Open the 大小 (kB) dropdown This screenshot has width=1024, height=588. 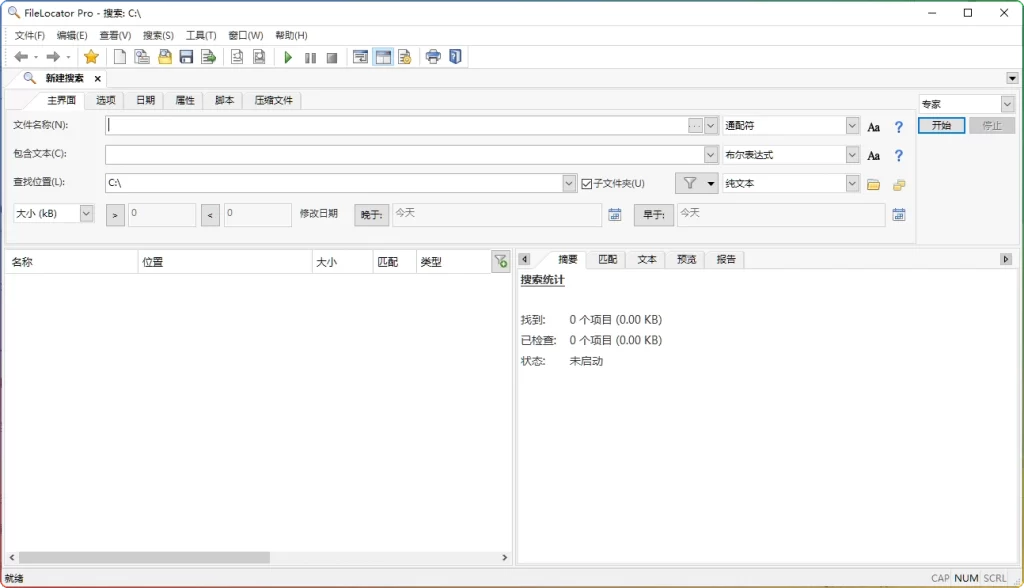[85, 213]
